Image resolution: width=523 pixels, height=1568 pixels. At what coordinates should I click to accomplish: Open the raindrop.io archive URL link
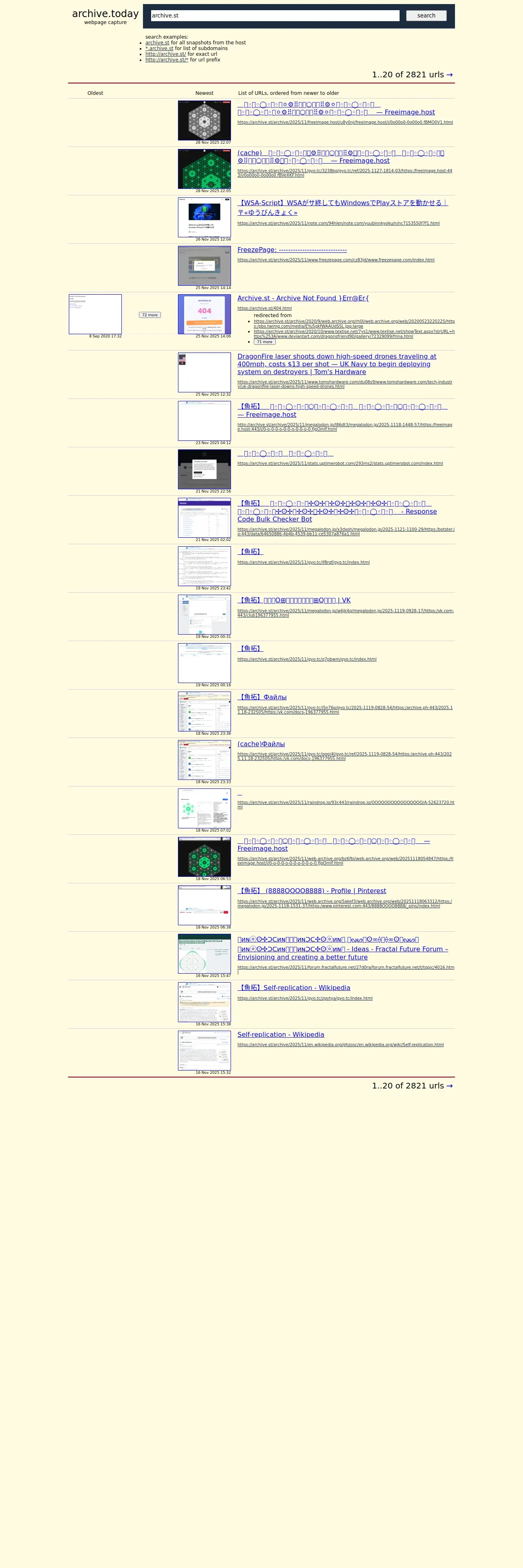click(x=346, y=805)
